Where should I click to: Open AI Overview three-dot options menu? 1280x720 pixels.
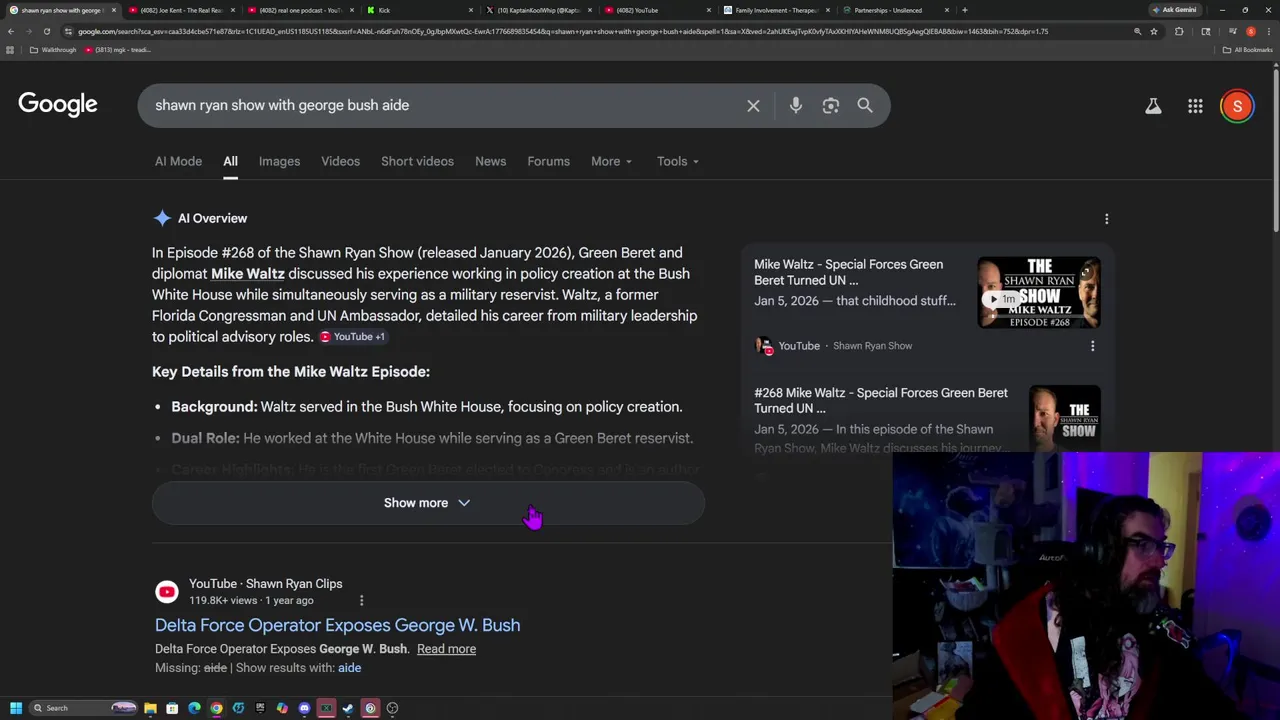coord(1106,218)
